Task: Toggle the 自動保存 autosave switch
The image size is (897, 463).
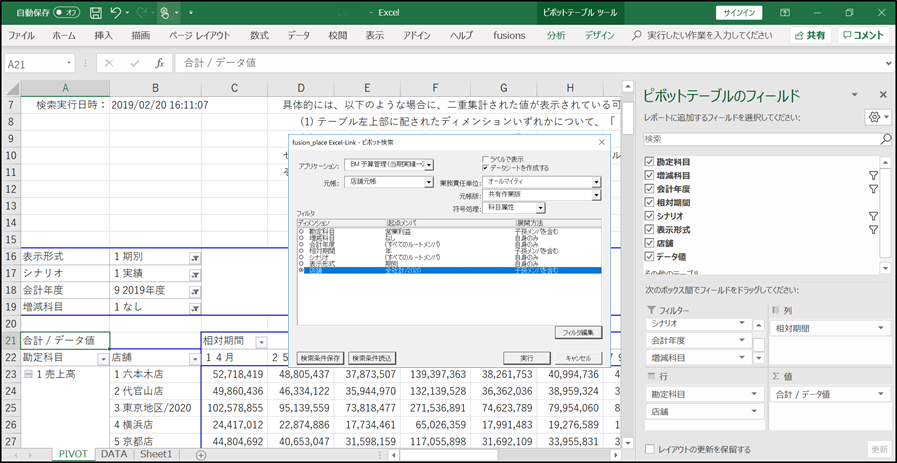Action: point(66,13)
